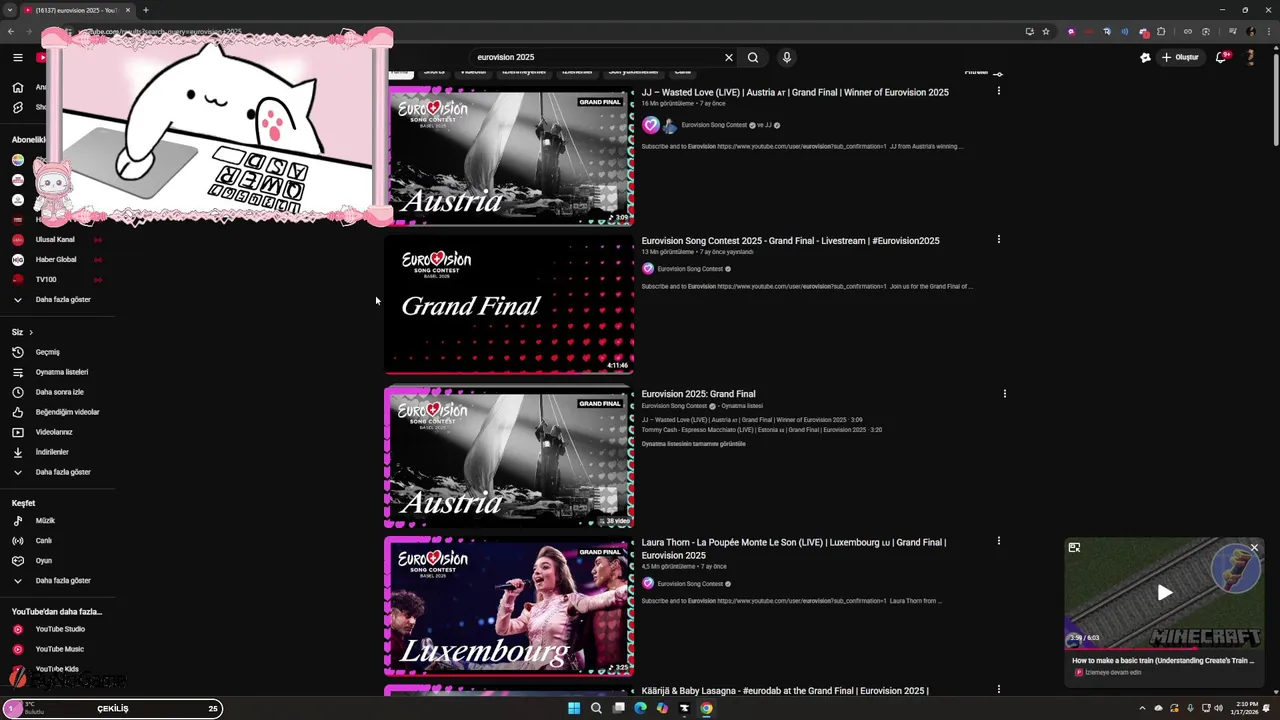
Task: Open JJ – Wasted Love video title
Action: tap(795, 92)
